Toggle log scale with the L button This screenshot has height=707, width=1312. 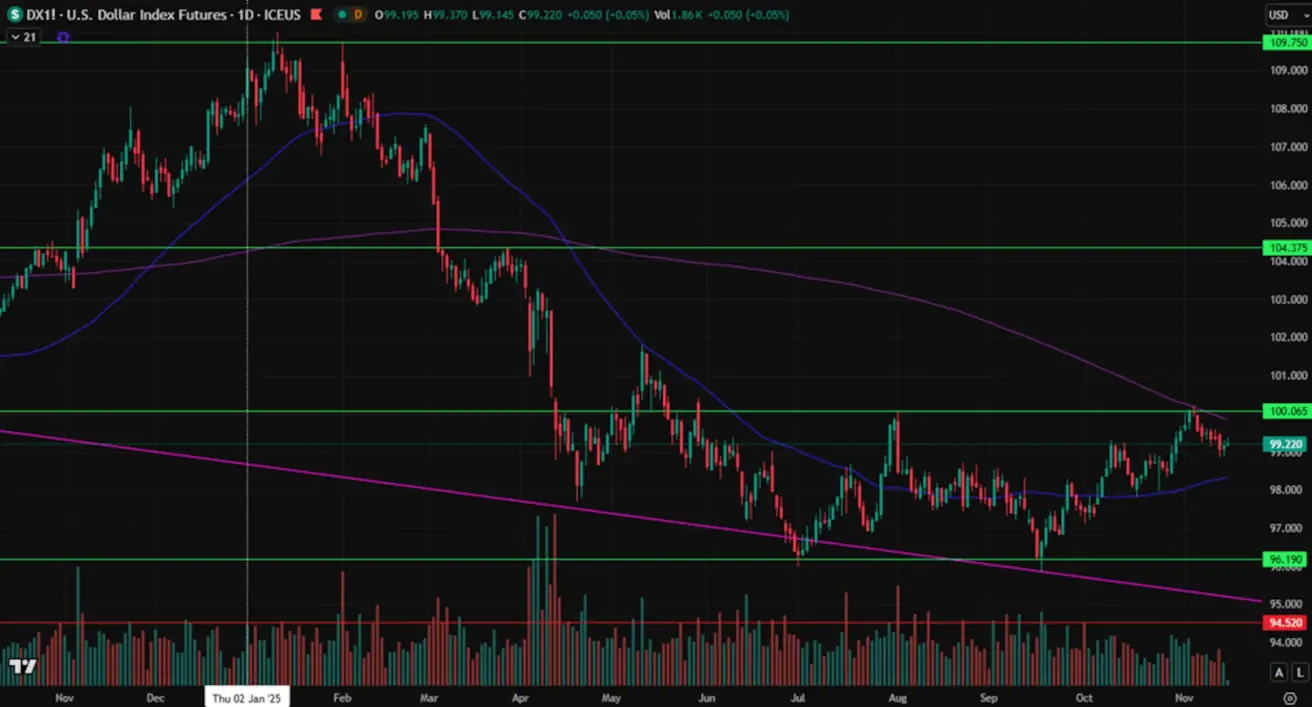[x=1298, y=672]
